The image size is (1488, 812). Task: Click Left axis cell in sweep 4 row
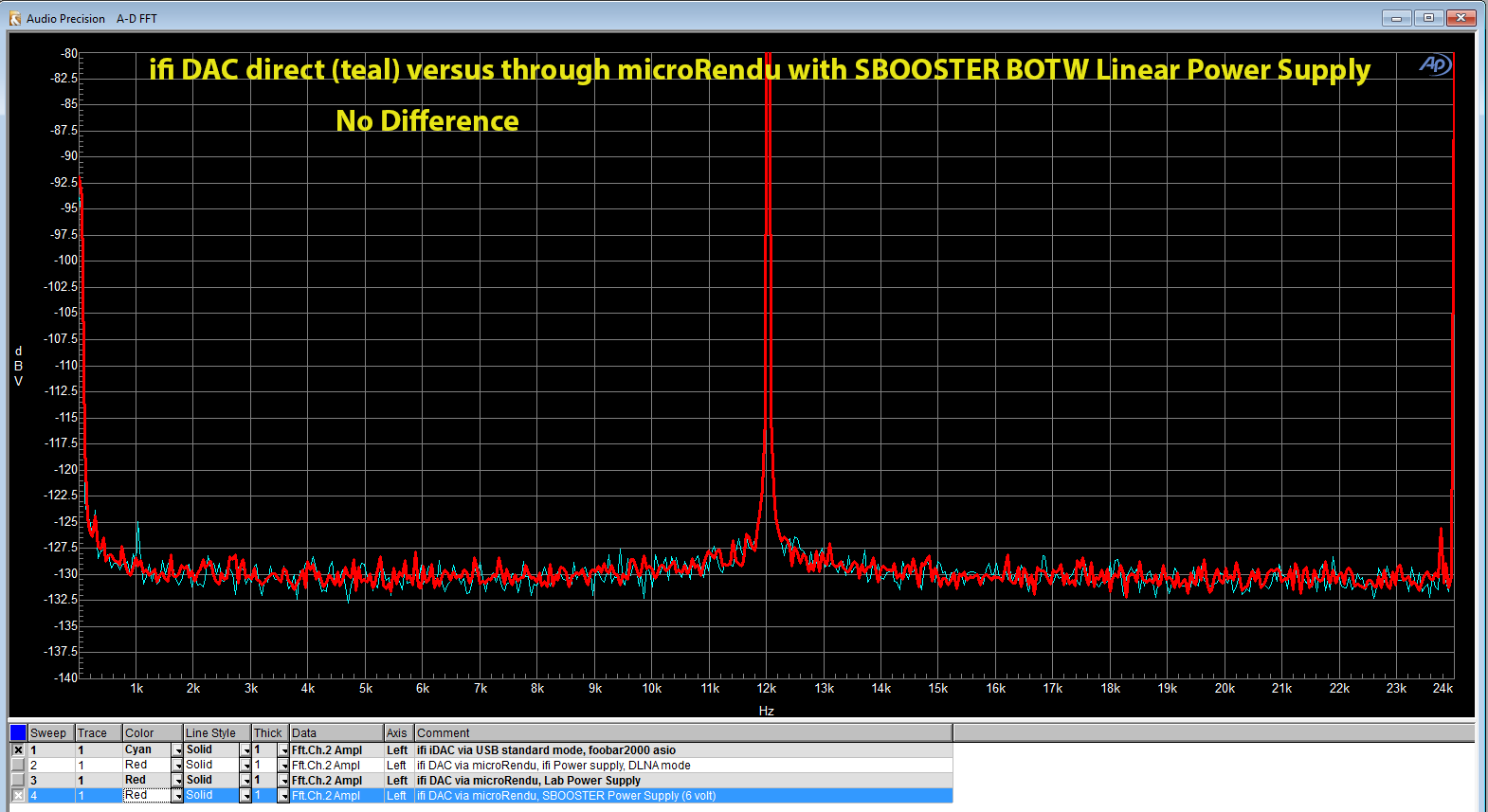tap(399, 795)
